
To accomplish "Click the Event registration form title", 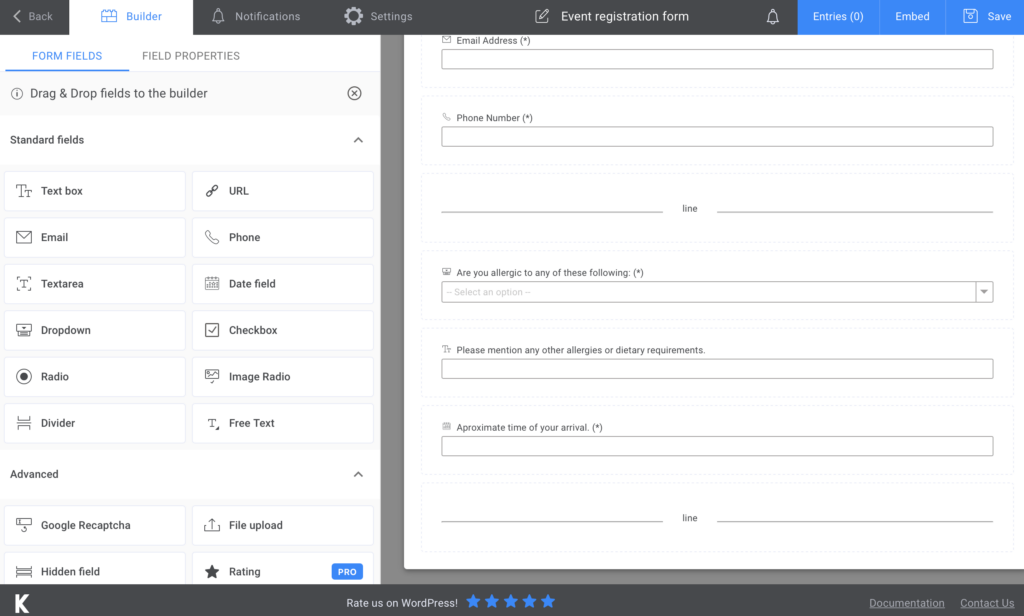I will pos(625,16).
